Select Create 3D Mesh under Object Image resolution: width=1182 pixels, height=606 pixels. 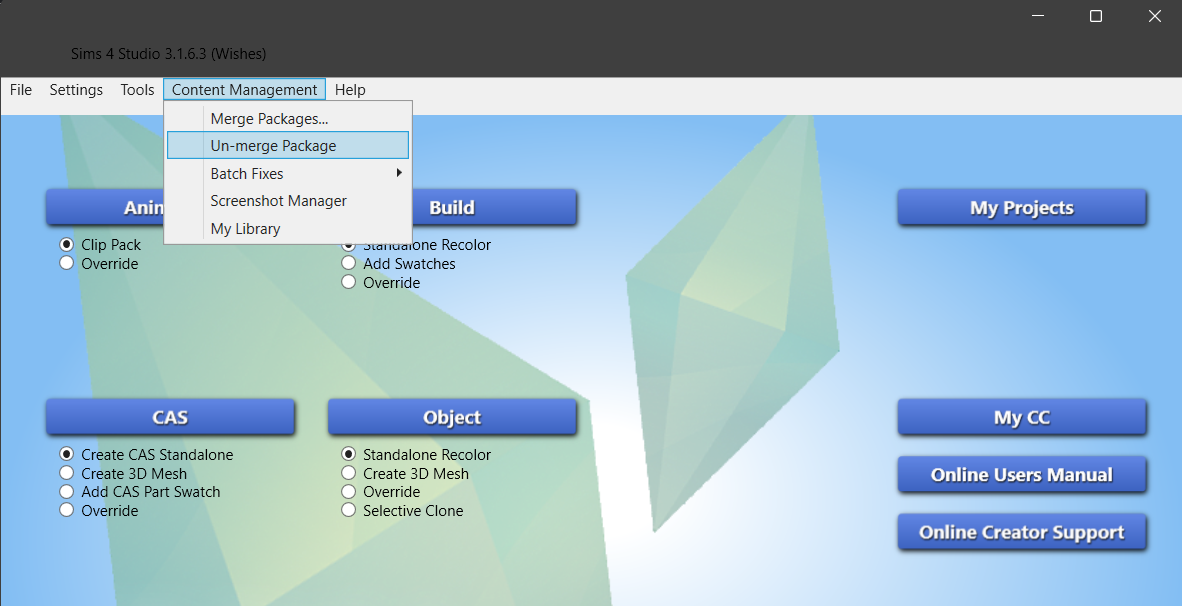[x=405, y=473]
